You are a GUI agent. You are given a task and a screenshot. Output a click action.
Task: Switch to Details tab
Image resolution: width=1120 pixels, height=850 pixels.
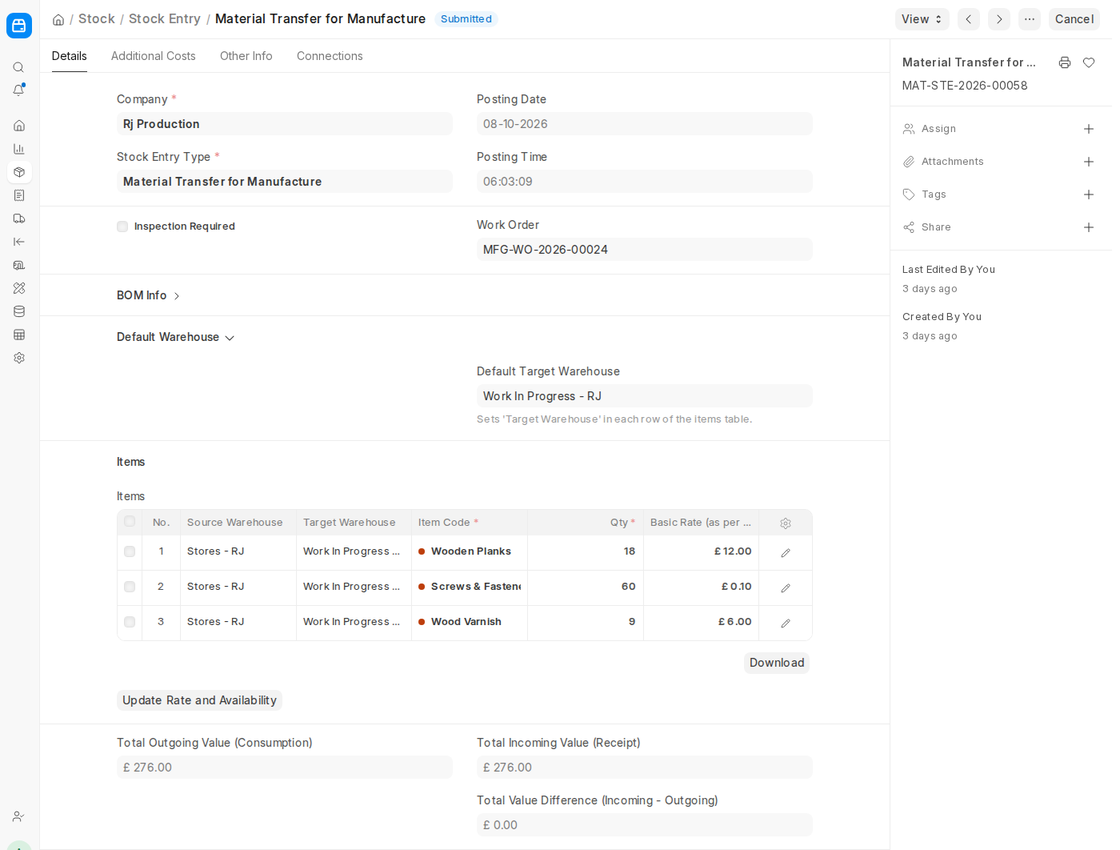(69, 56)
